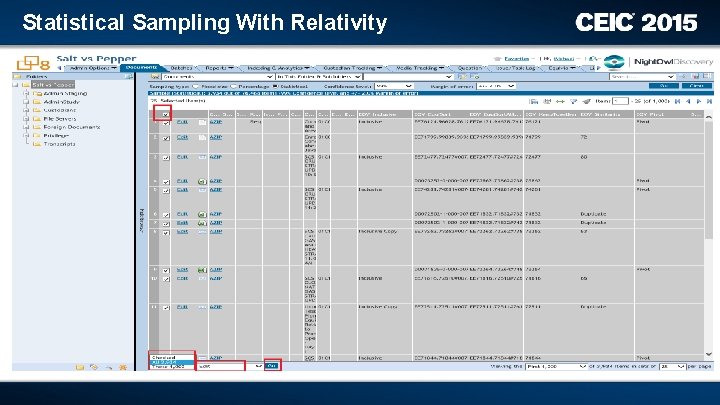
Task: Toggle checkbox for row 1
Action: [166, 123]
